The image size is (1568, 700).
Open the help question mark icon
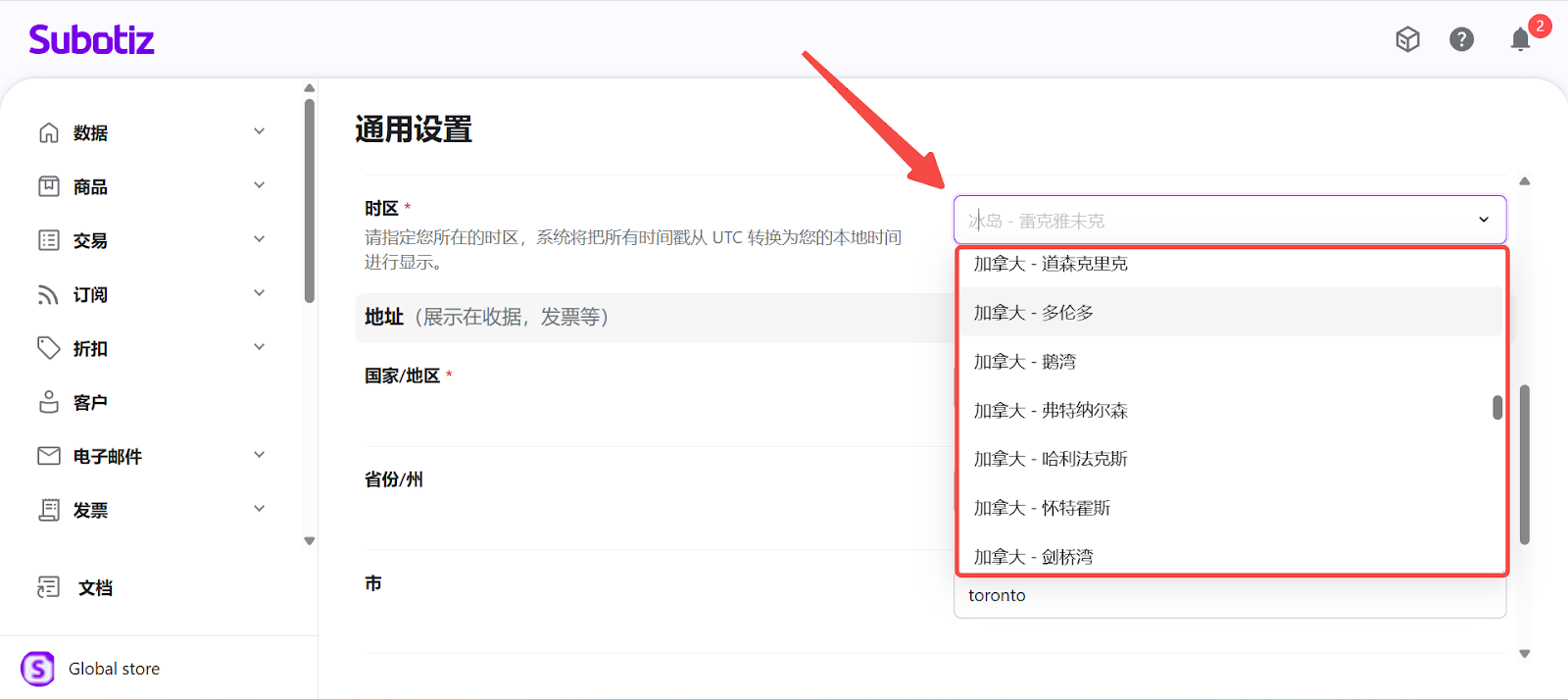pyautogui.click(x=1461, y=39)
